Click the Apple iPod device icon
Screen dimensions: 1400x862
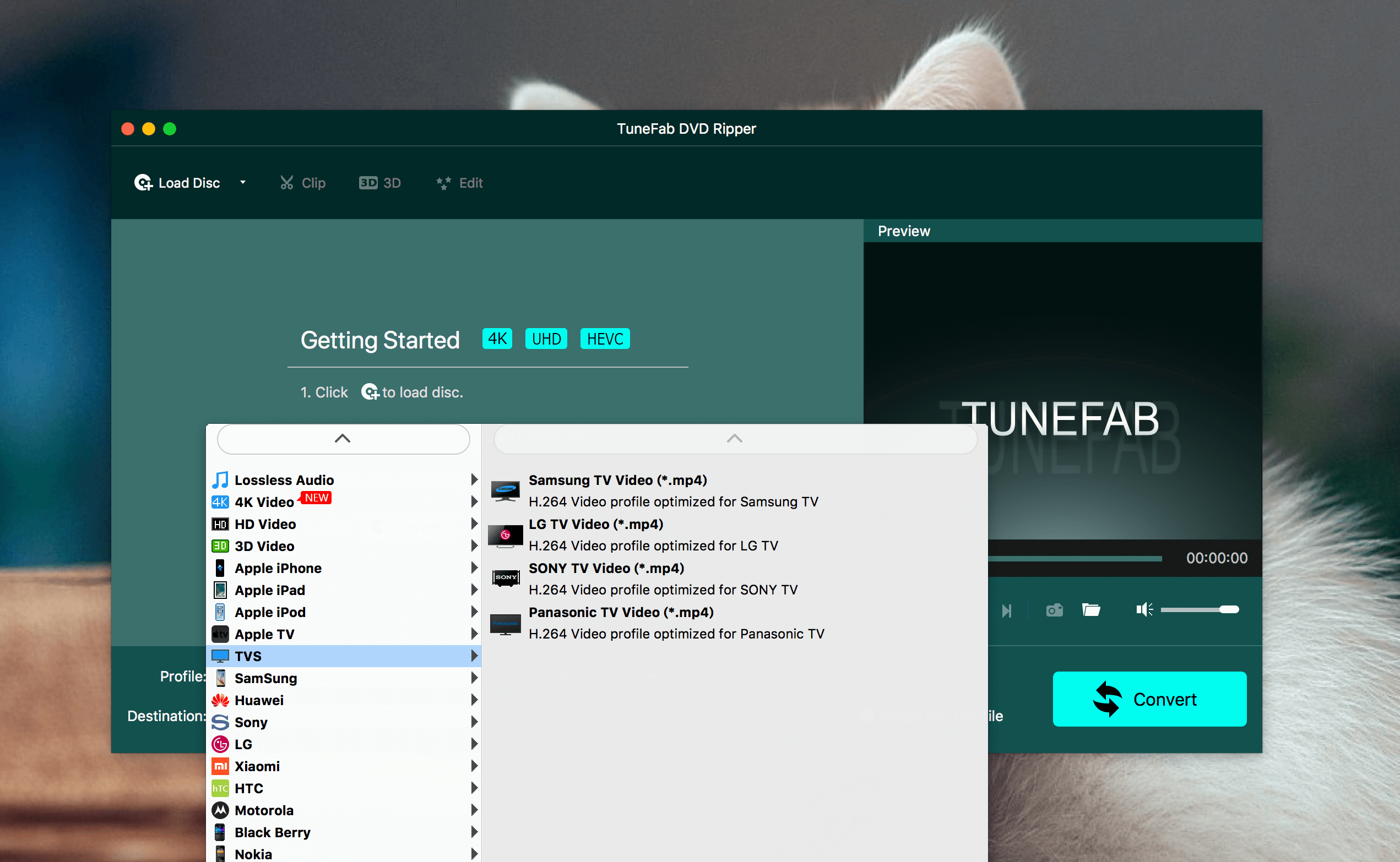pos(220,612)
